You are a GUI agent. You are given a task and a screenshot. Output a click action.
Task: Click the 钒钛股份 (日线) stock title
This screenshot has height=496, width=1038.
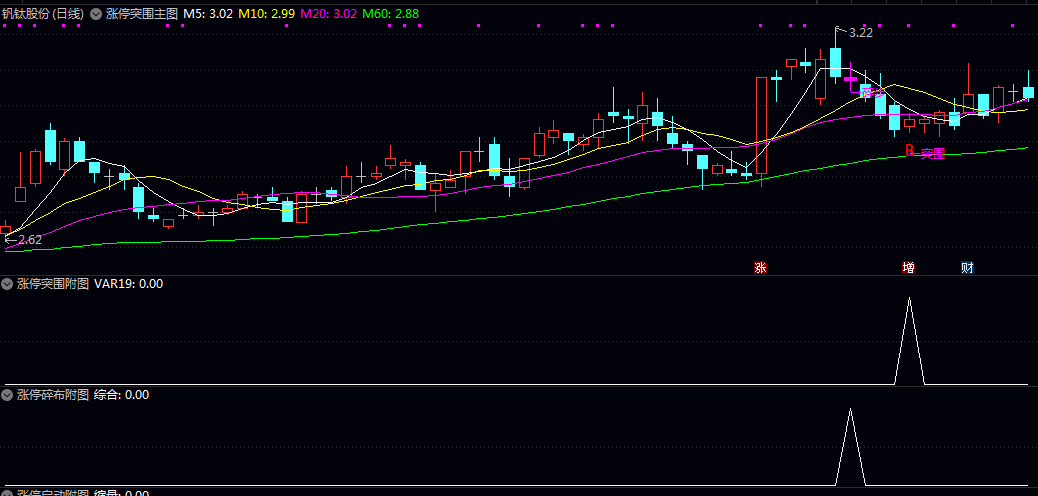click(x=42, y=14)
